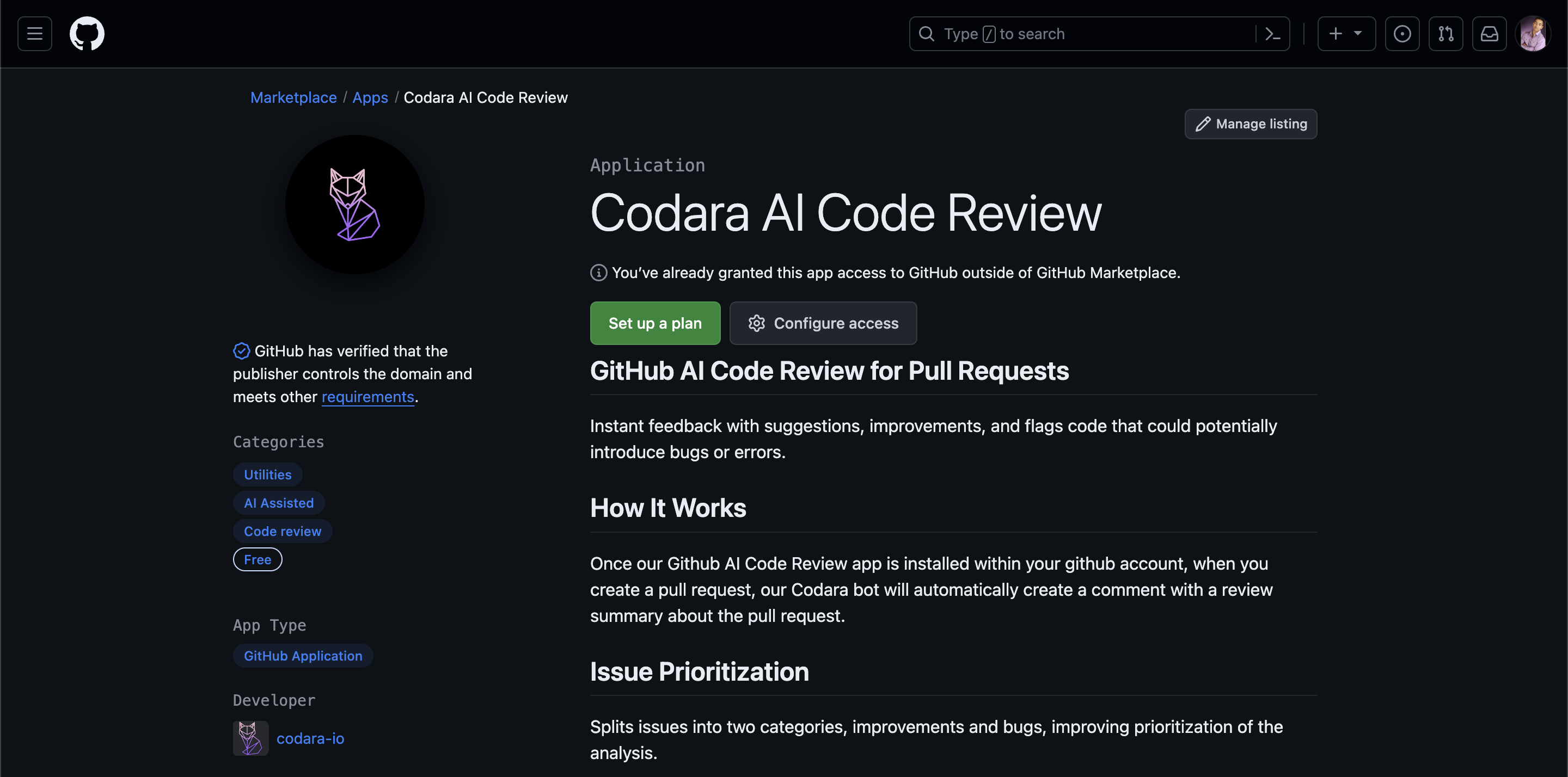The width and height of the screenshot is (1568, 777).
Task: Click the Set up a plan button
Action: (655, 323)
